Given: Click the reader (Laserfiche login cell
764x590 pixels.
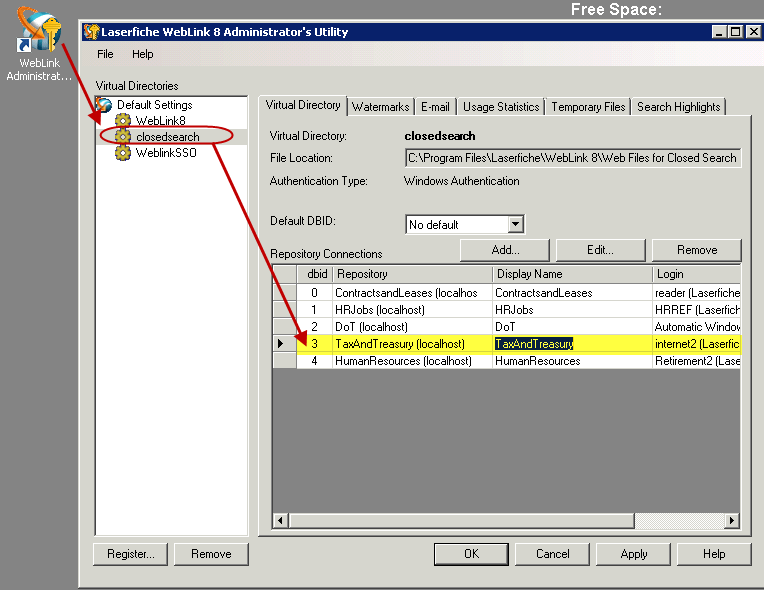Looking at the screenshot, I should point(697,293).
